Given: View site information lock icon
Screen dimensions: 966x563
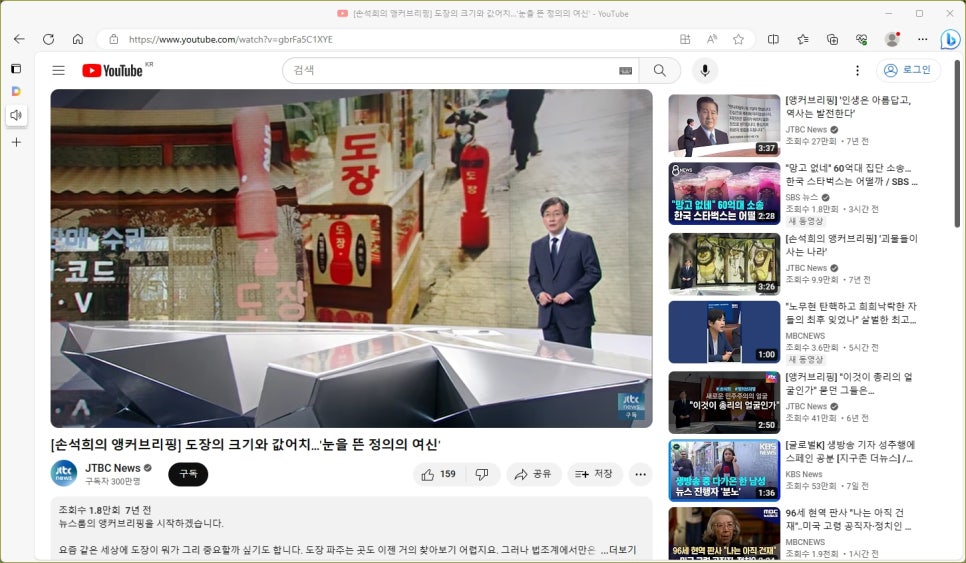Looking at the screenshot, I should pos(113,39).
